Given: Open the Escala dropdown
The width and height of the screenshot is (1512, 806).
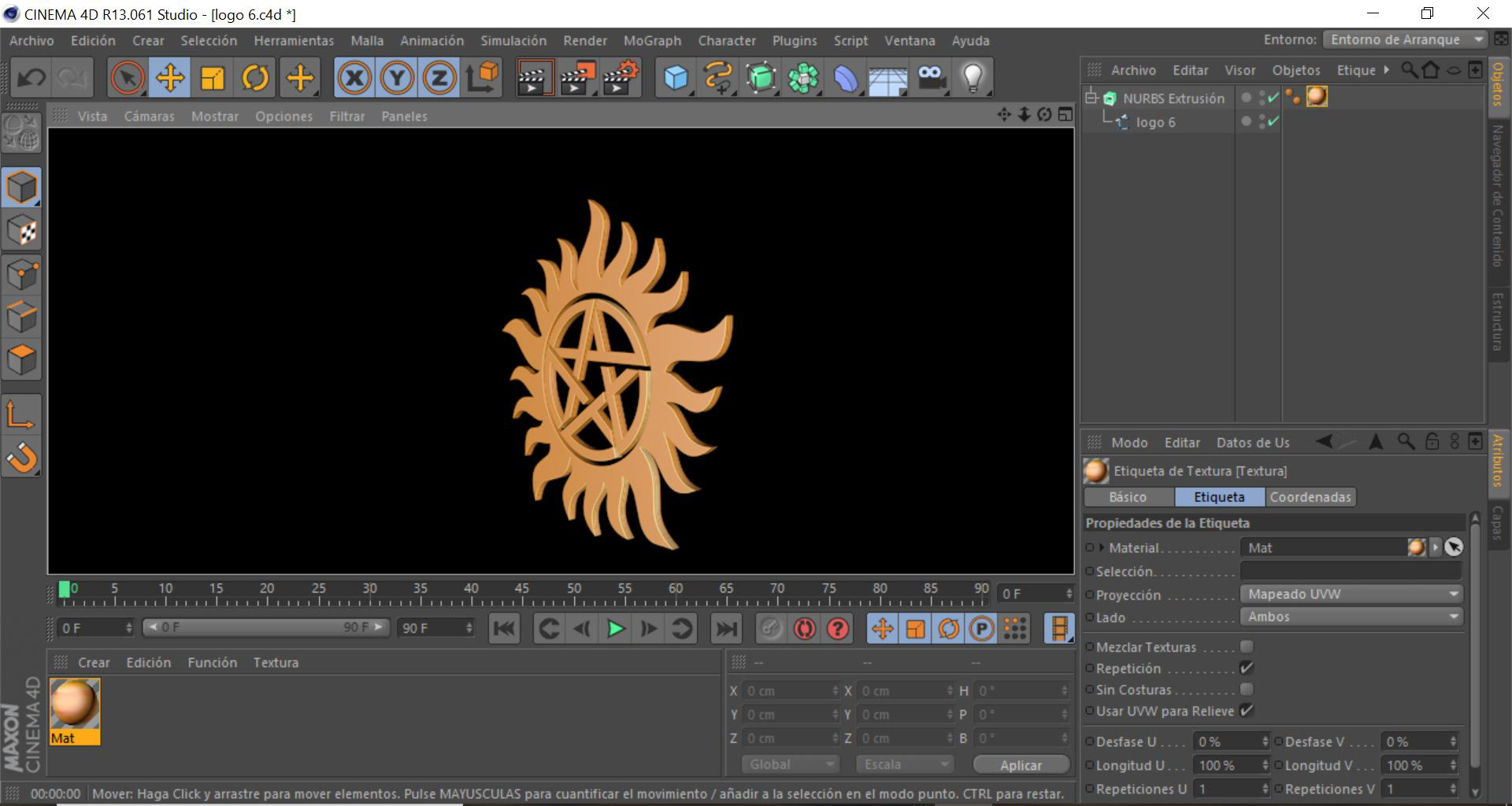Looking at the screenshot, I should pos(903,764).
